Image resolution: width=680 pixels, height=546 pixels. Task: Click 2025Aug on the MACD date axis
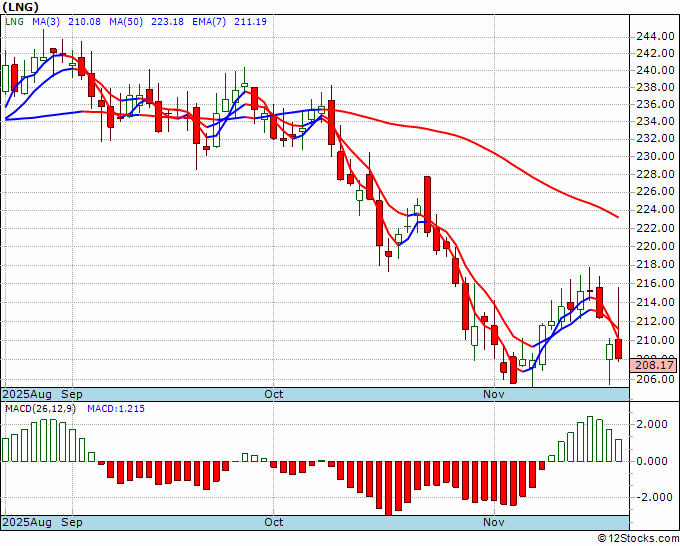pyautogui.click(x=27, y=522)
